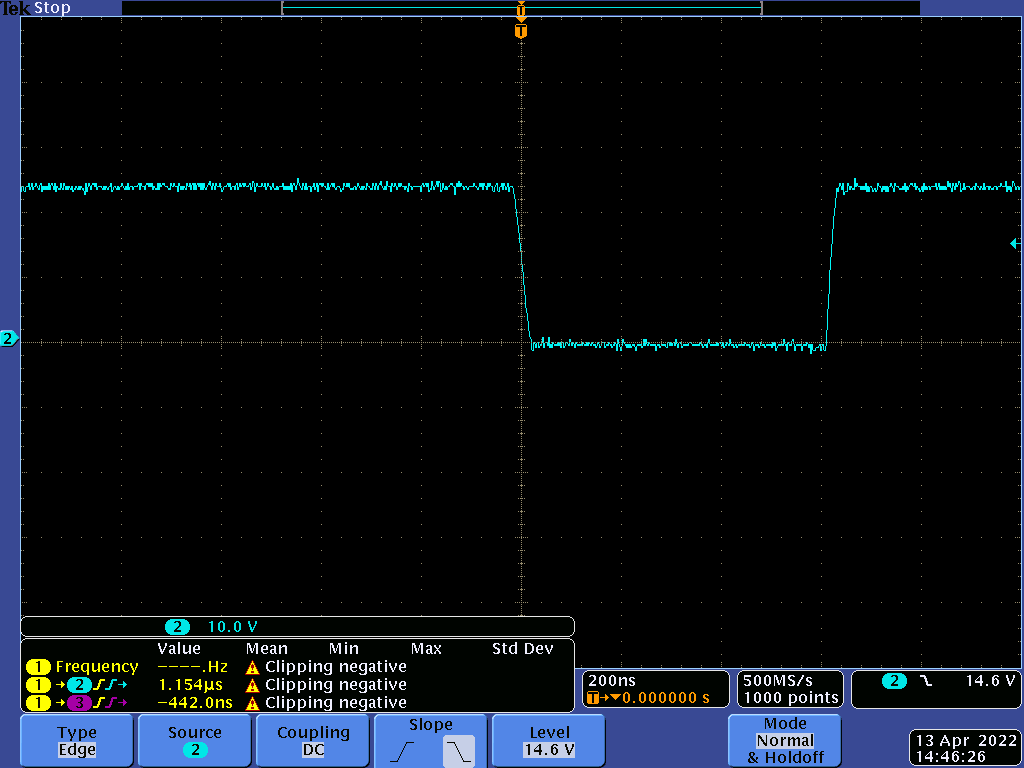This screenshot has height=768, width=1024.
Task: Click the 200ns horizontal scale readout
Action: 611,680
